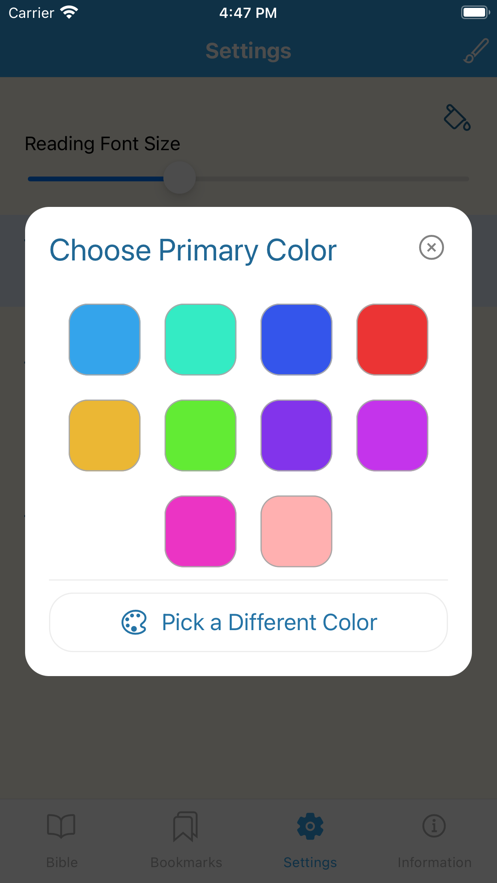497x883 pixels.
Task: Pick the golden yellow color swatch
Action: click(x=105, y=435)
